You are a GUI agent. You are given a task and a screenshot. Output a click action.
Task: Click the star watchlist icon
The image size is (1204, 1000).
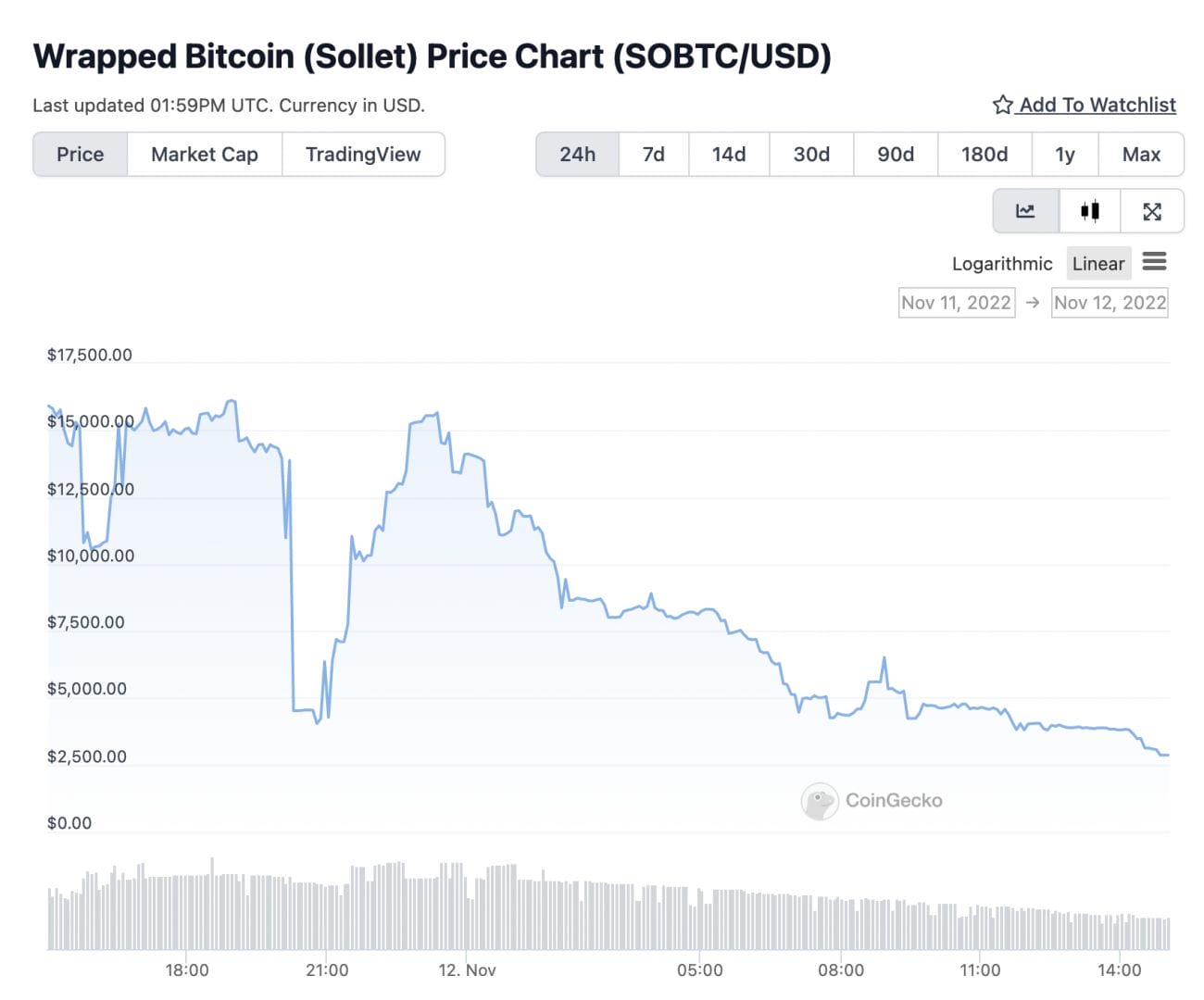coord(1002,105)
